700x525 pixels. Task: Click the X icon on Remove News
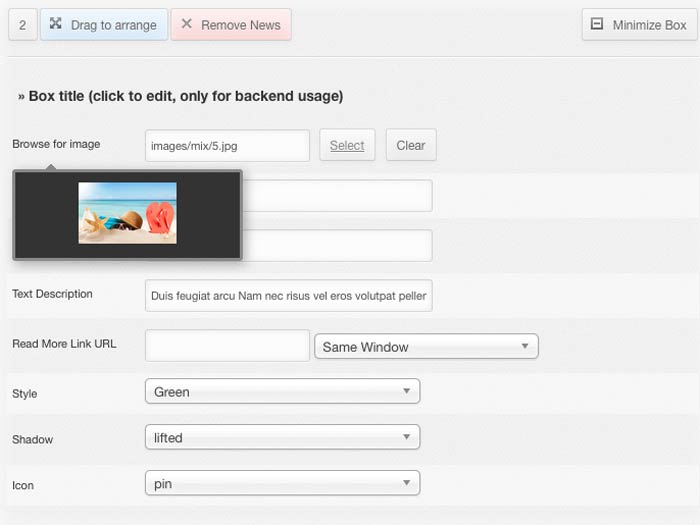pos(187,24)
